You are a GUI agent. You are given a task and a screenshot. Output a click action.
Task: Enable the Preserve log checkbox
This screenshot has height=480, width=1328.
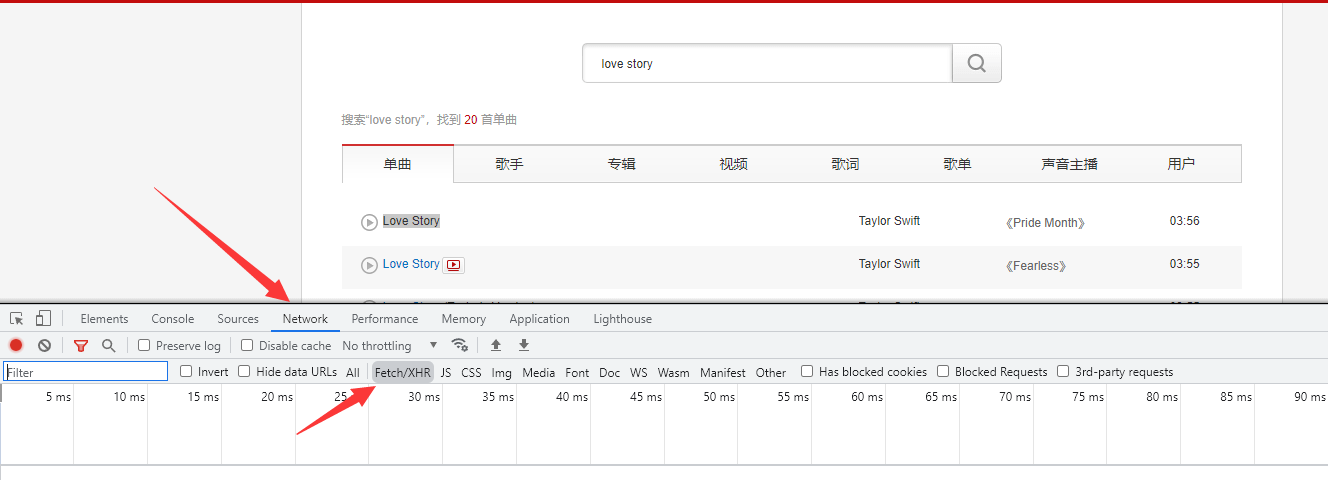pos(144,345)
